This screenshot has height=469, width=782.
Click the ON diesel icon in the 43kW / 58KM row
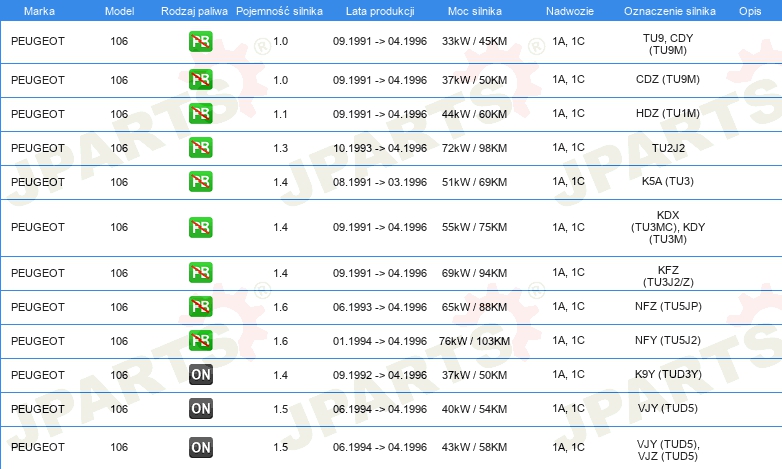tap(200, 447)
